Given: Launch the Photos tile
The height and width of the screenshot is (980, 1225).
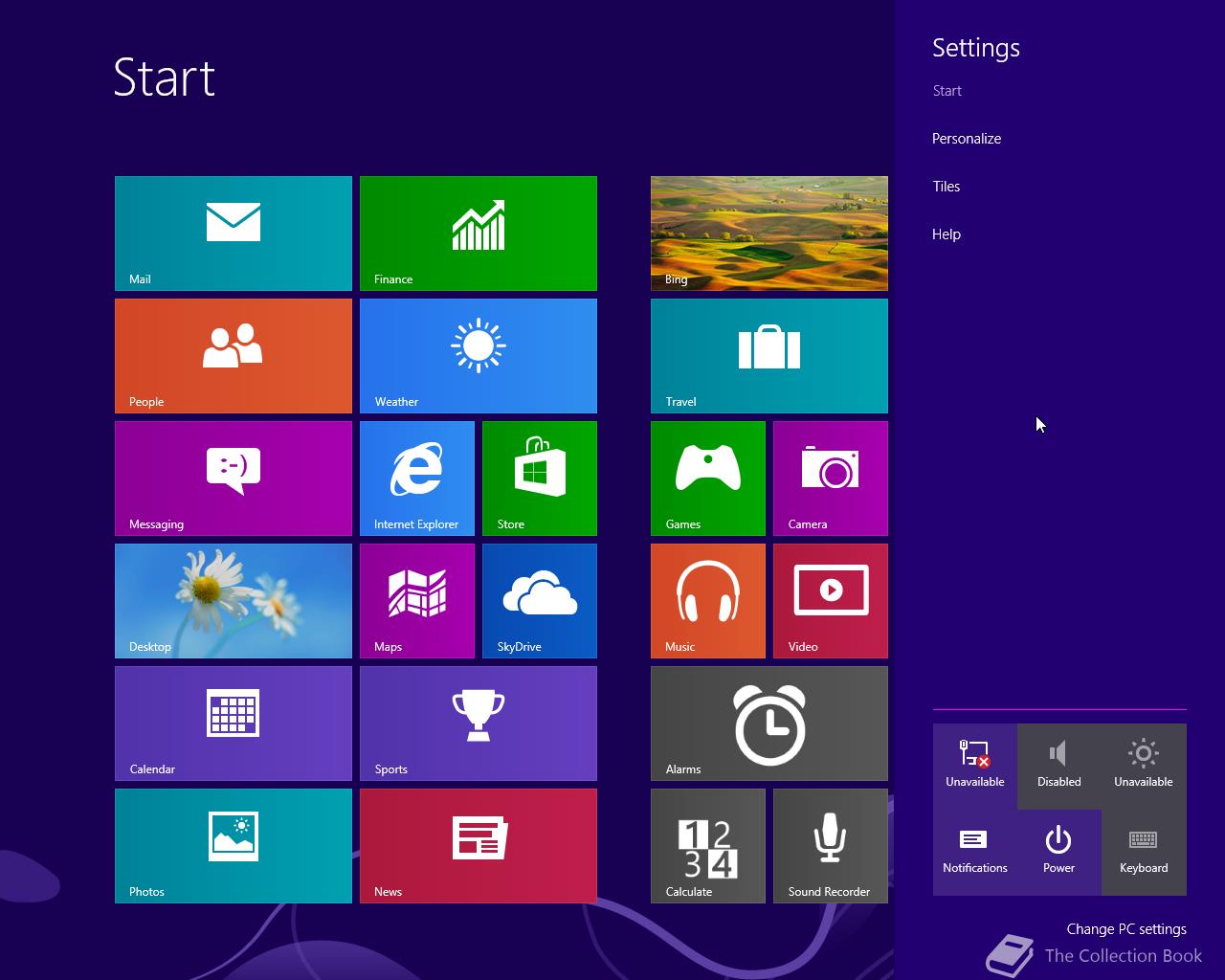Looking at the screenshot, I should click(x=234, y=846).
